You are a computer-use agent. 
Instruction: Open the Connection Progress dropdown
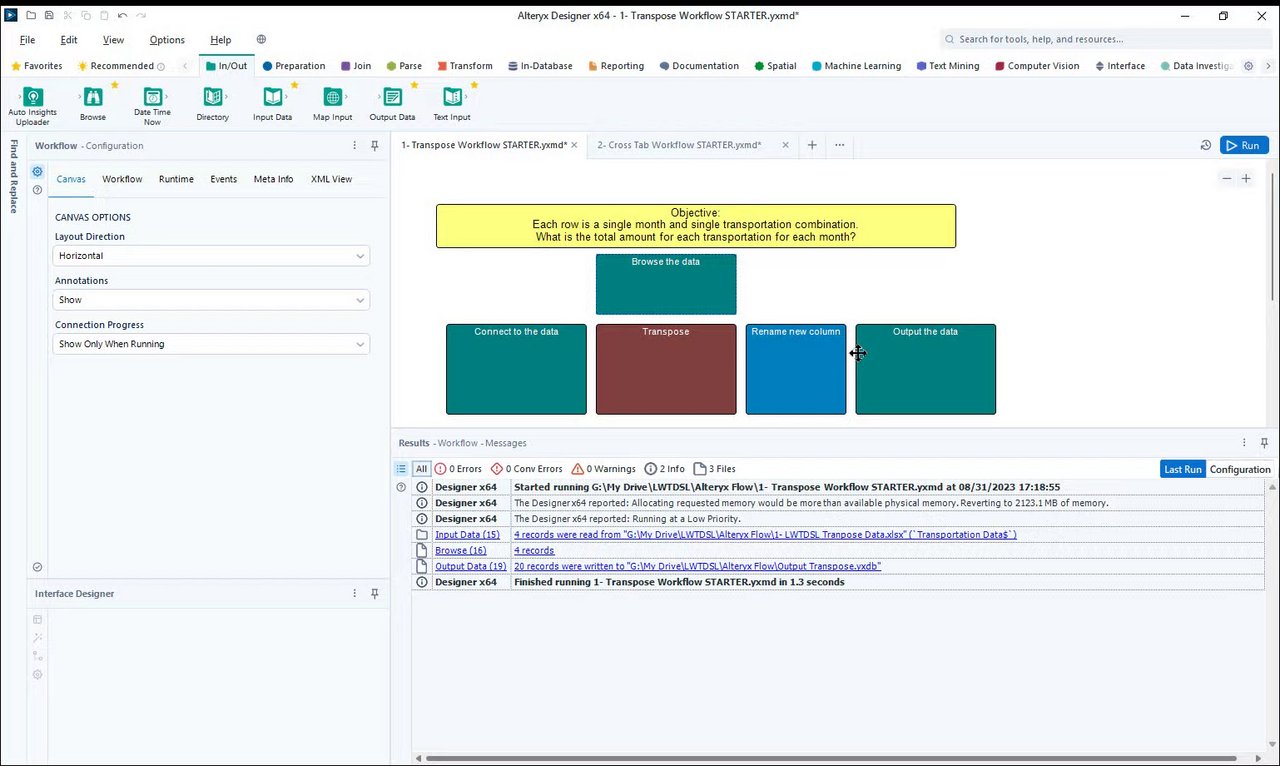click(x=211, y=344)
